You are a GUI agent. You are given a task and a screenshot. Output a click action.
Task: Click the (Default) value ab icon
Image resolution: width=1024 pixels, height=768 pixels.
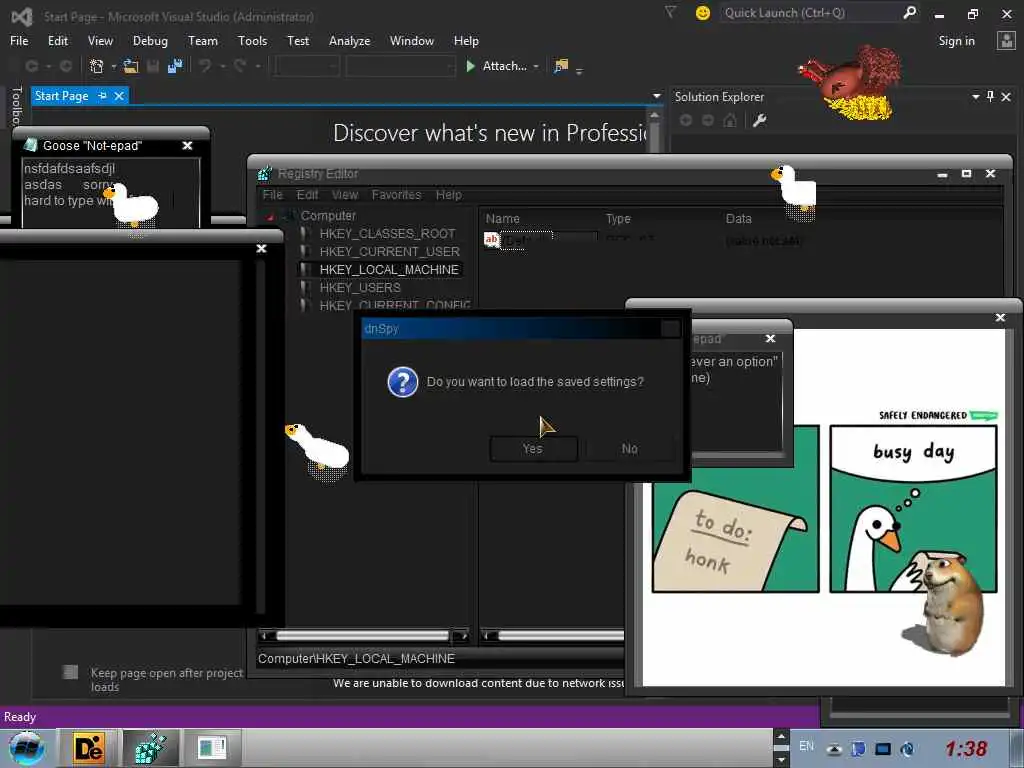[492, 240]
